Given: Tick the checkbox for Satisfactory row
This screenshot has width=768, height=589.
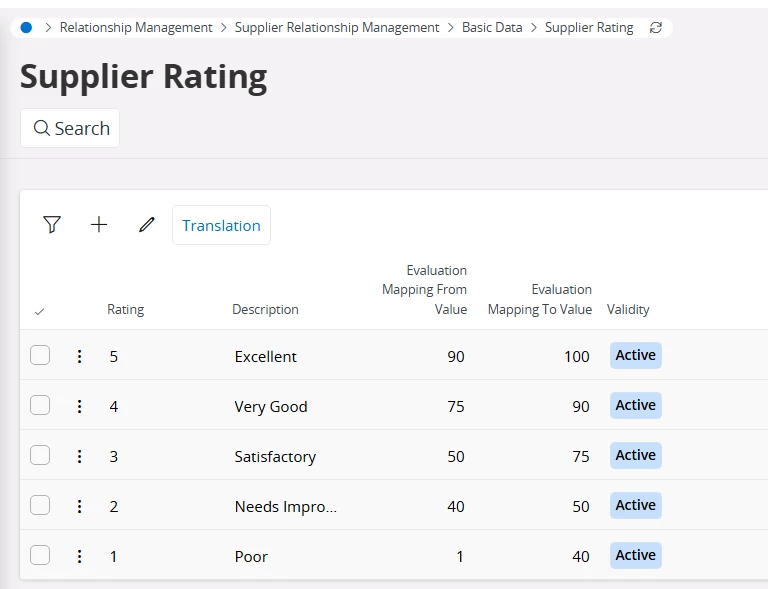Looking at the screenshot, I should (x=40, y=455).
